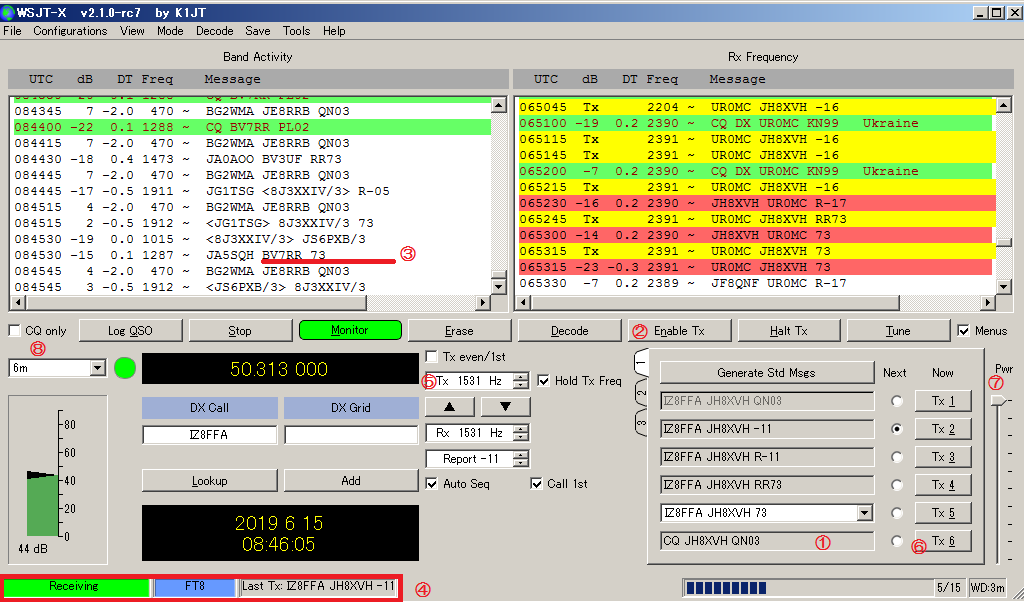Screen dimensions: 1024x602
Task: Select Next radio for Tx 1 message
Action: coord(897,401)
